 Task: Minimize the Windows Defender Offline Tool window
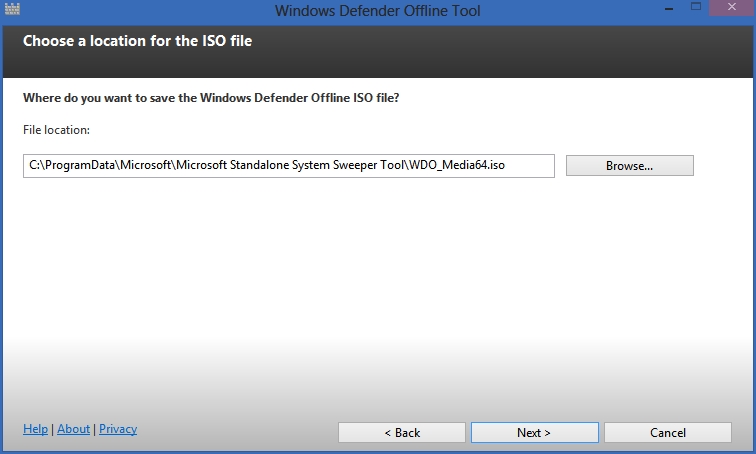click(x=669, y=8)
